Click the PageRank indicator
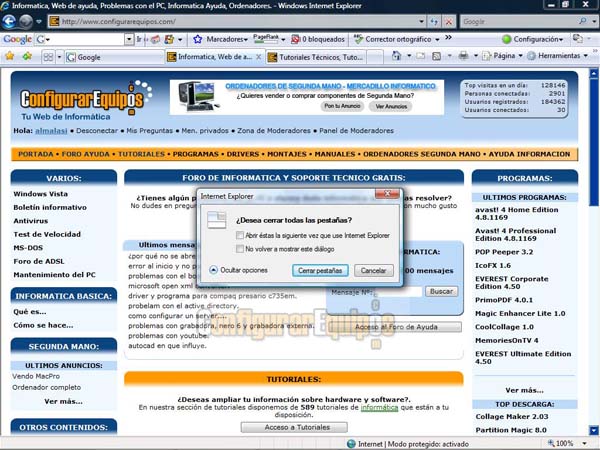The height and width of the screenshot is (450, 600). (x=266, y=39)
